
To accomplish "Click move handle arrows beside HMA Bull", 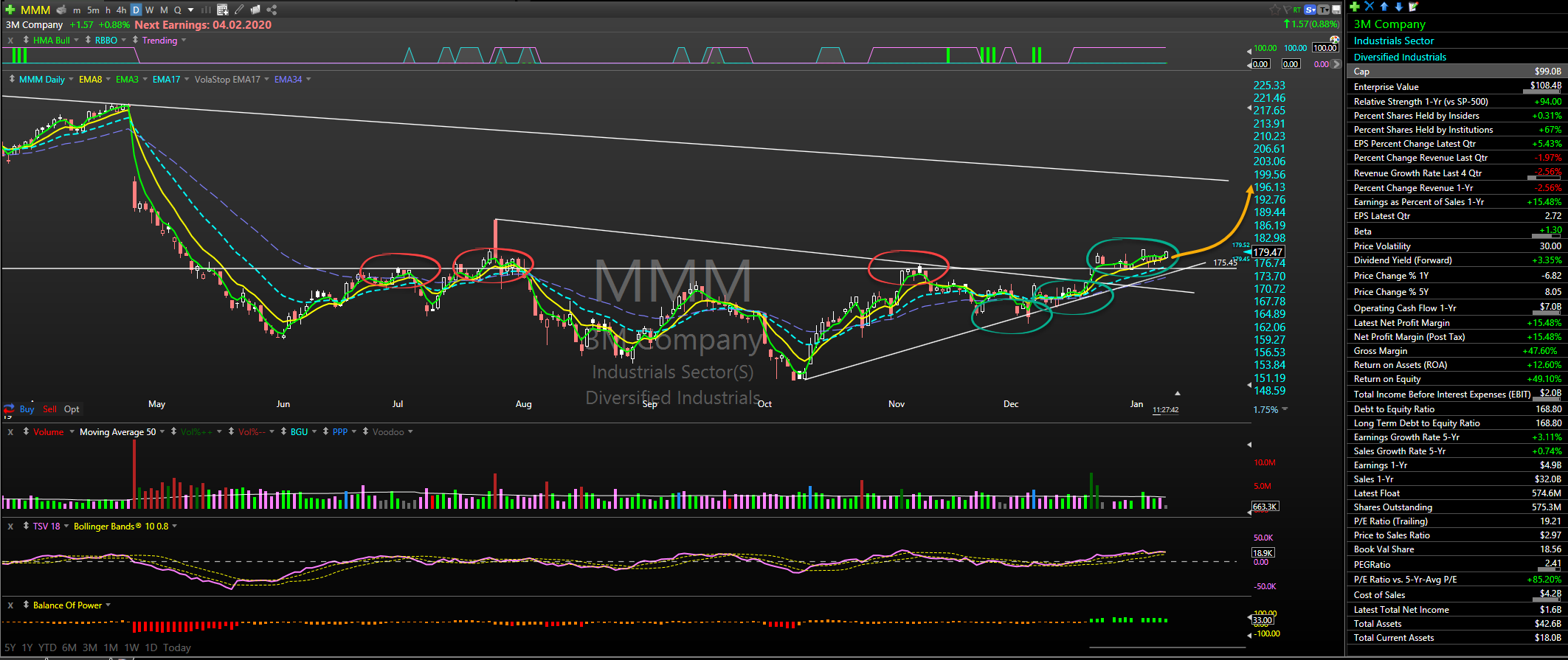I will pyautogui.click(x=26, y=40).
